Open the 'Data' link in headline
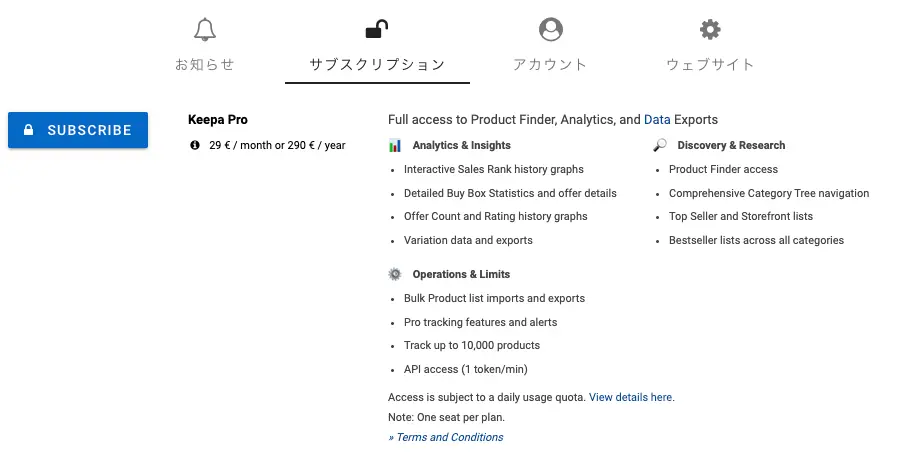 click(657, 119)
